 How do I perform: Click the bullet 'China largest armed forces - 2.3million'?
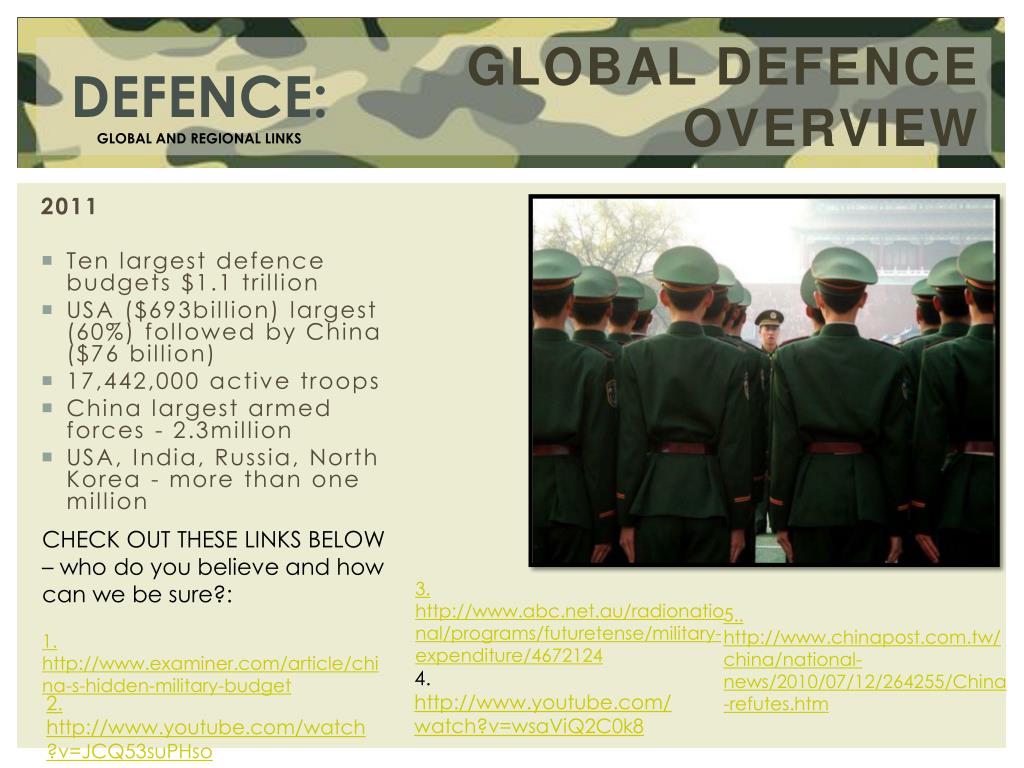pyautogui.click(x=198, y=419)
